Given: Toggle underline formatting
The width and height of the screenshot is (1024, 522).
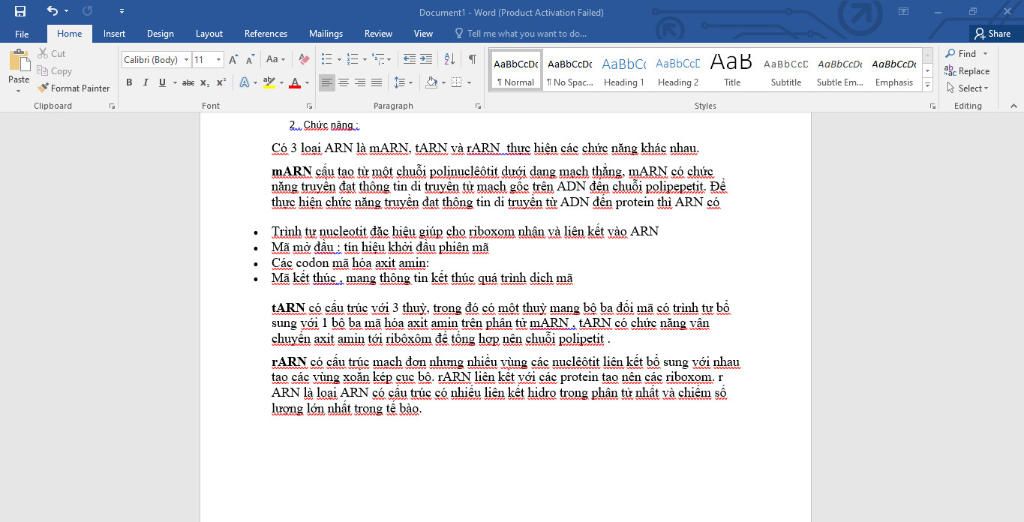Looking at the screenshot, I should coord(162,82).
